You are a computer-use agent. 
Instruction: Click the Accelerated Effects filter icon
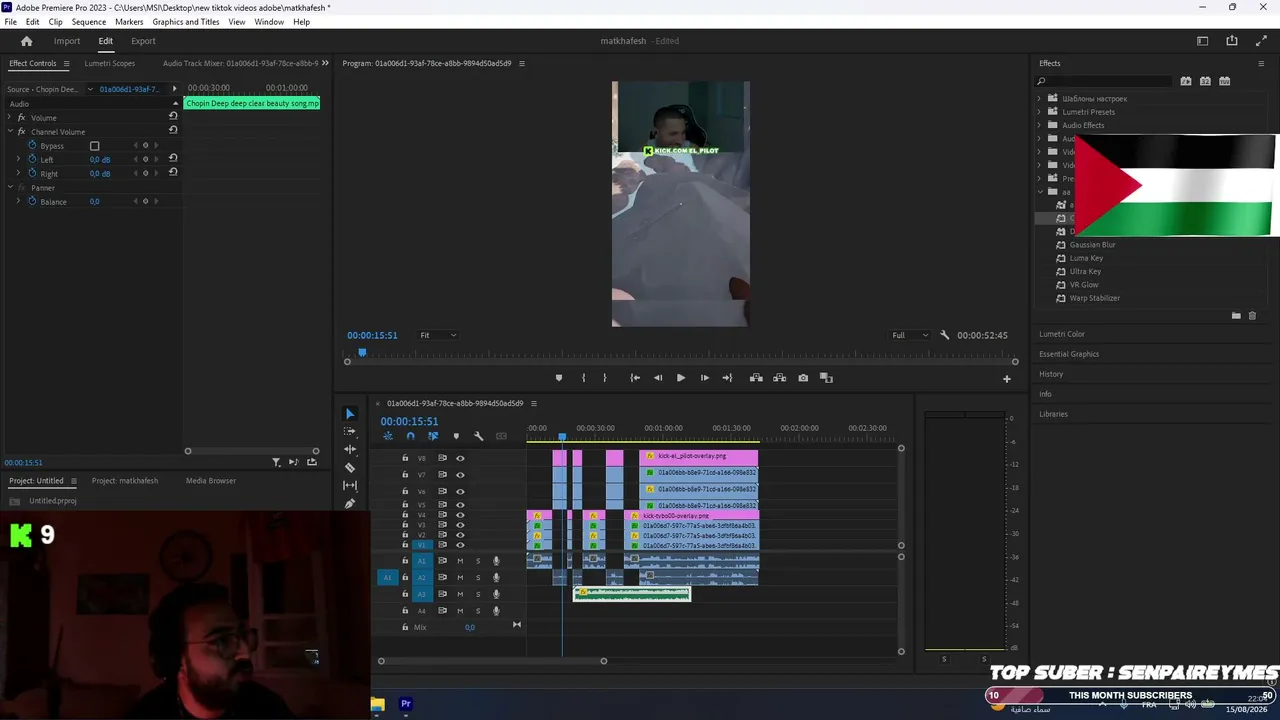click(x=1186, y=81)
